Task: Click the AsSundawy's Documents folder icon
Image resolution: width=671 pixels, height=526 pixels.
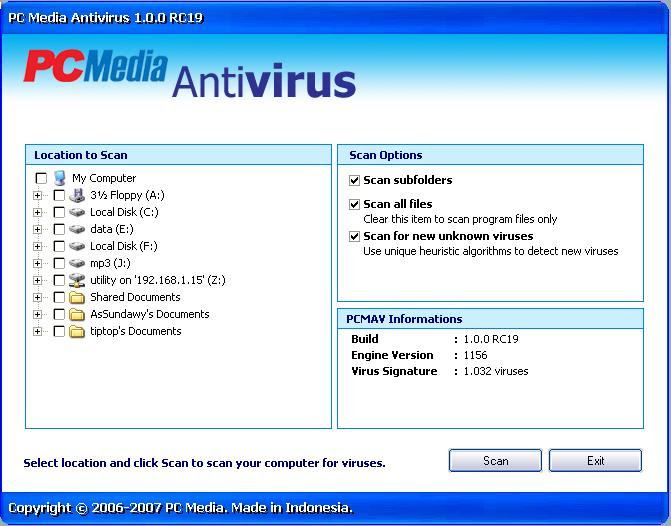Action: point(77,314)
